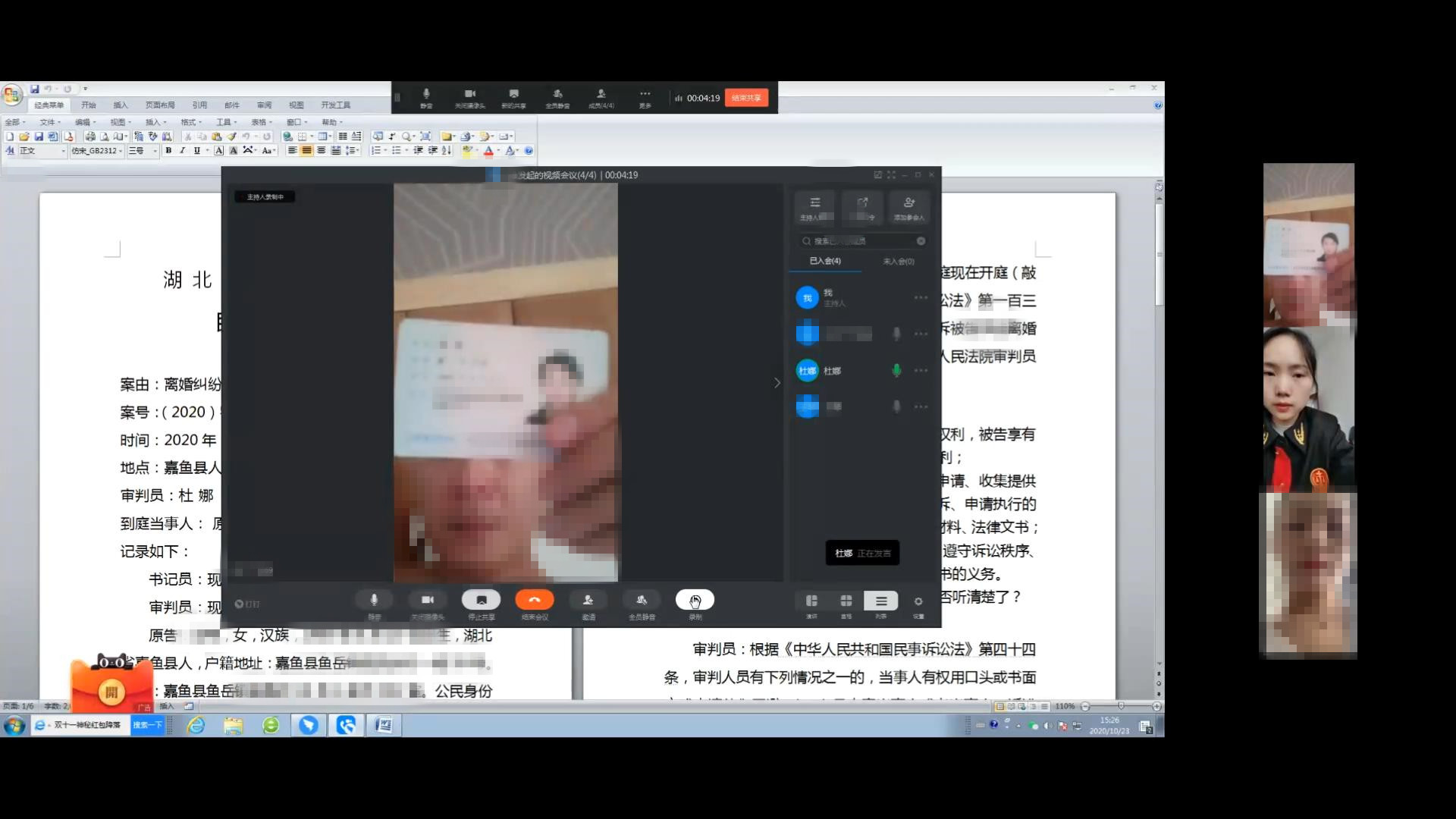Toggle left alignment in Word's toolbar
The image size is (1456, 819).
coord(292,151)
